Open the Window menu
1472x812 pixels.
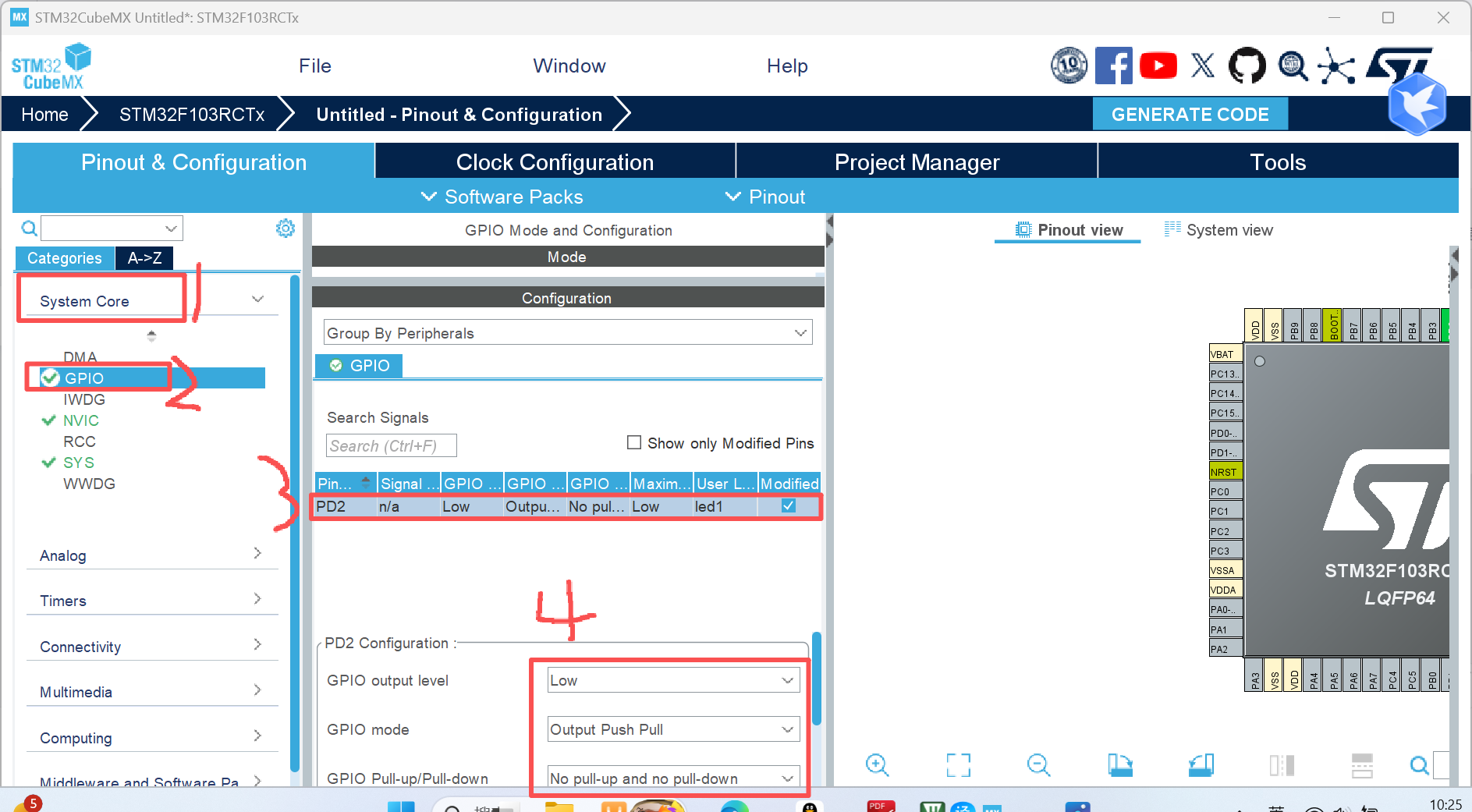pos(569,66)
